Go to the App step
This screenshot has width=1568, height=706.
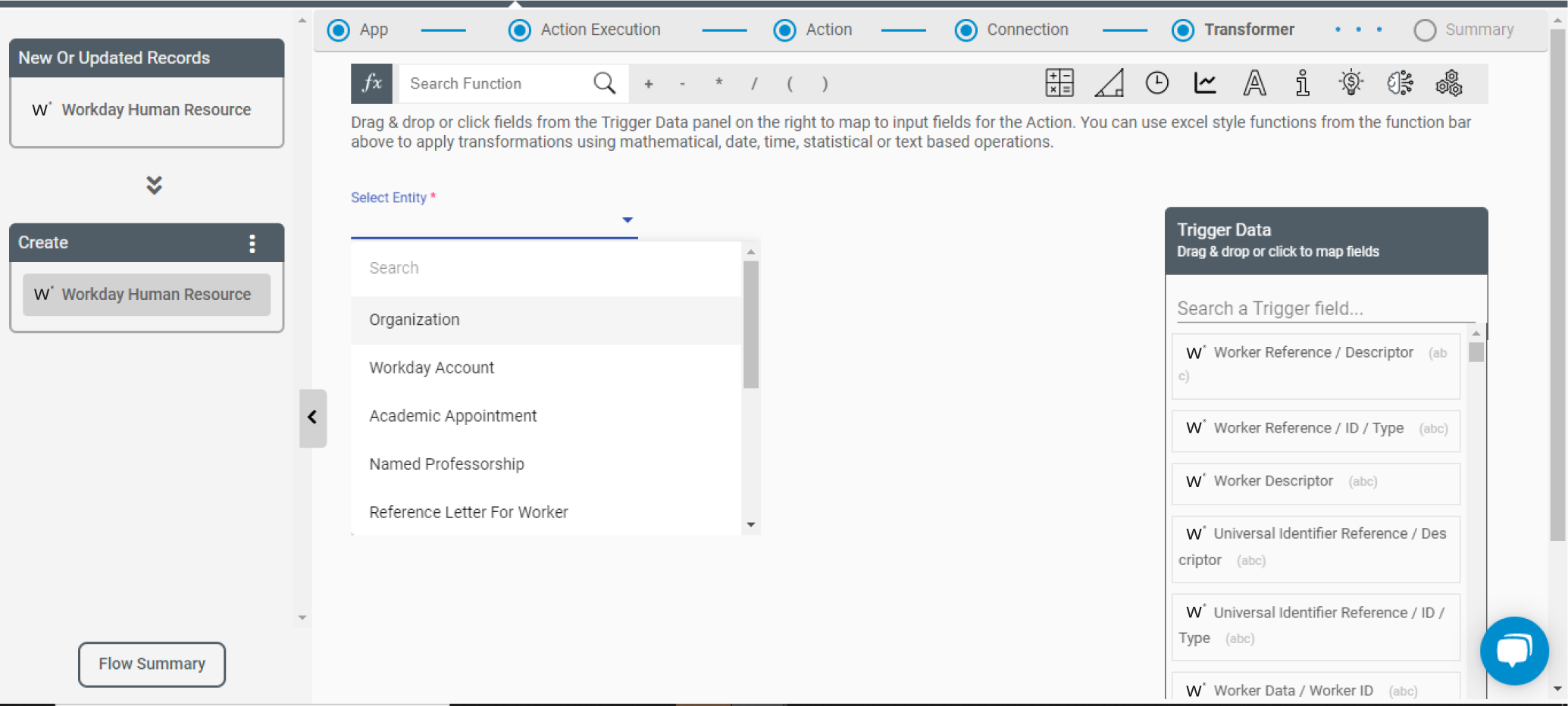(358, 30)
